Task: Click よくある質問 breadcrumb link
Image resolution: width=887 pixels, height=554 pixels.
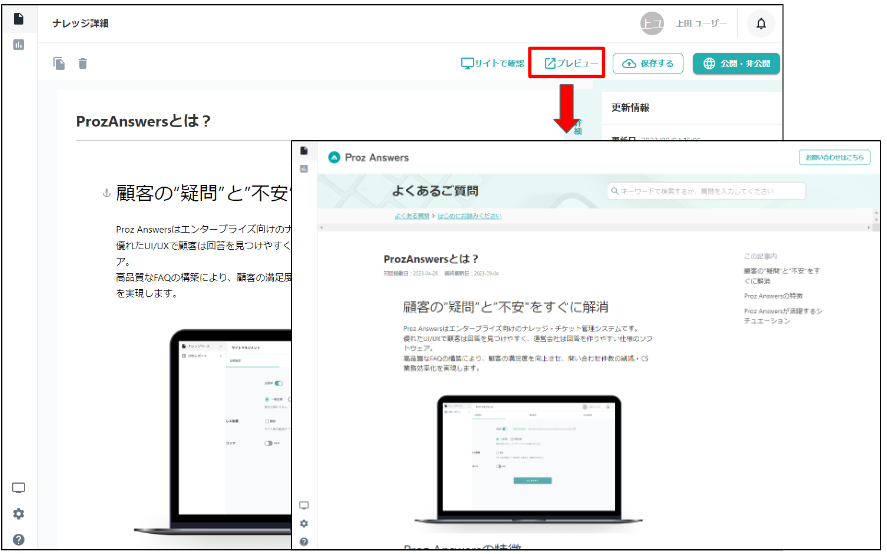Action: (x=412, y=216)
